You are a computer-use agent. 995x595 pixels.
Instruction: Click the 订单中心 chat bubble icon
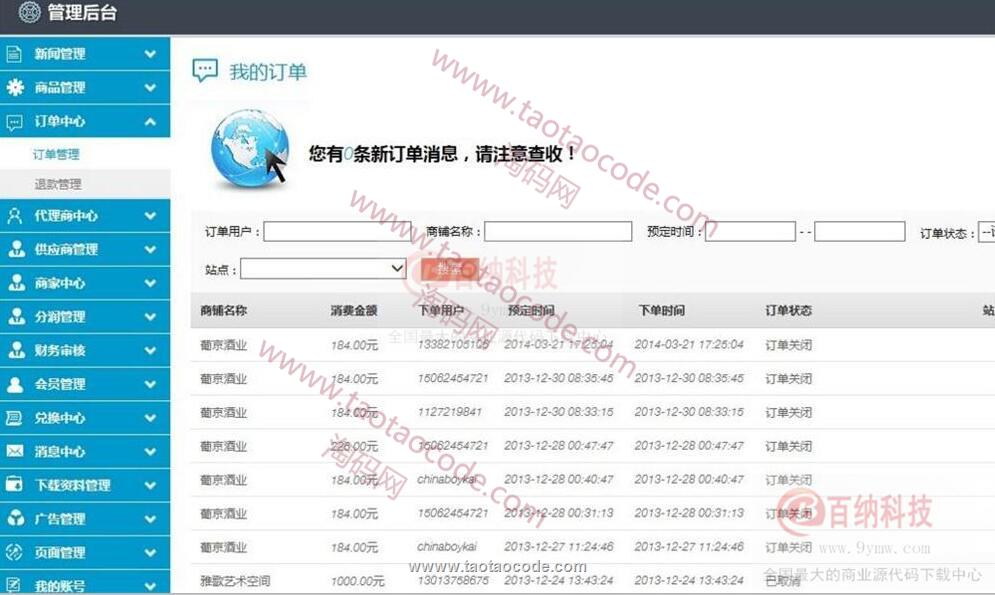(x=15, y=122)
